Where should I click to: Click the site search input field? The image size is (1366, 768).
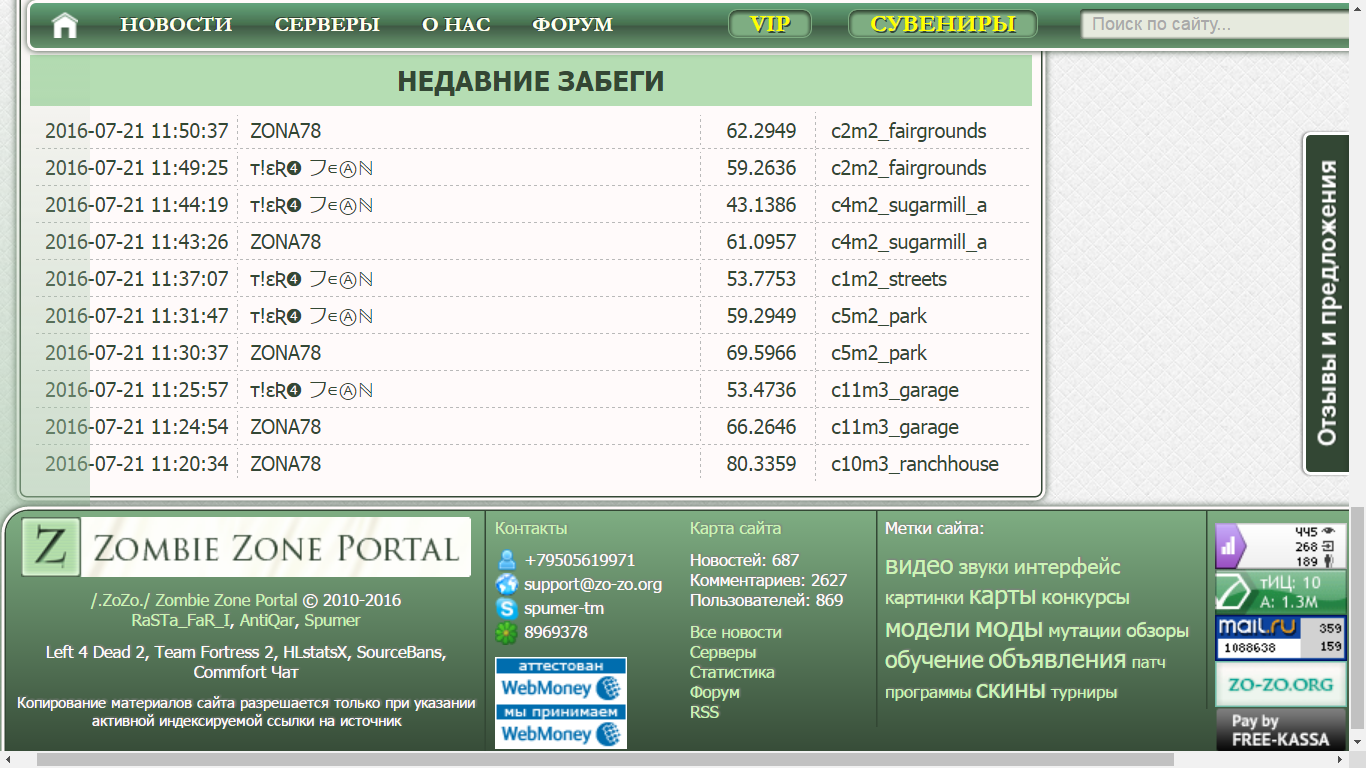tap(1215, 25)
